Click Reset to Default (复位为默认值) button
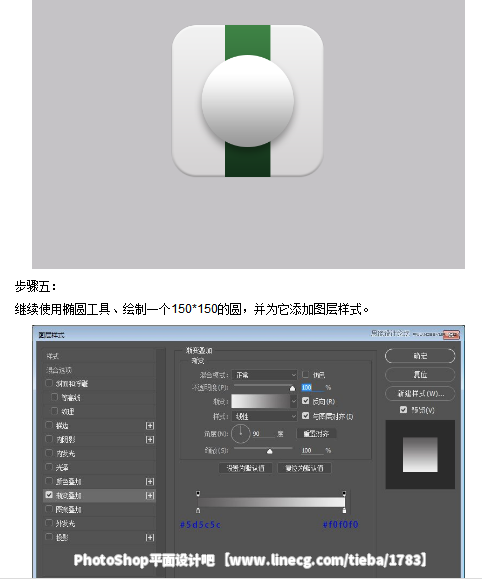Image resolution: width=482 pixels, height=579 pixels. point(304,468)
